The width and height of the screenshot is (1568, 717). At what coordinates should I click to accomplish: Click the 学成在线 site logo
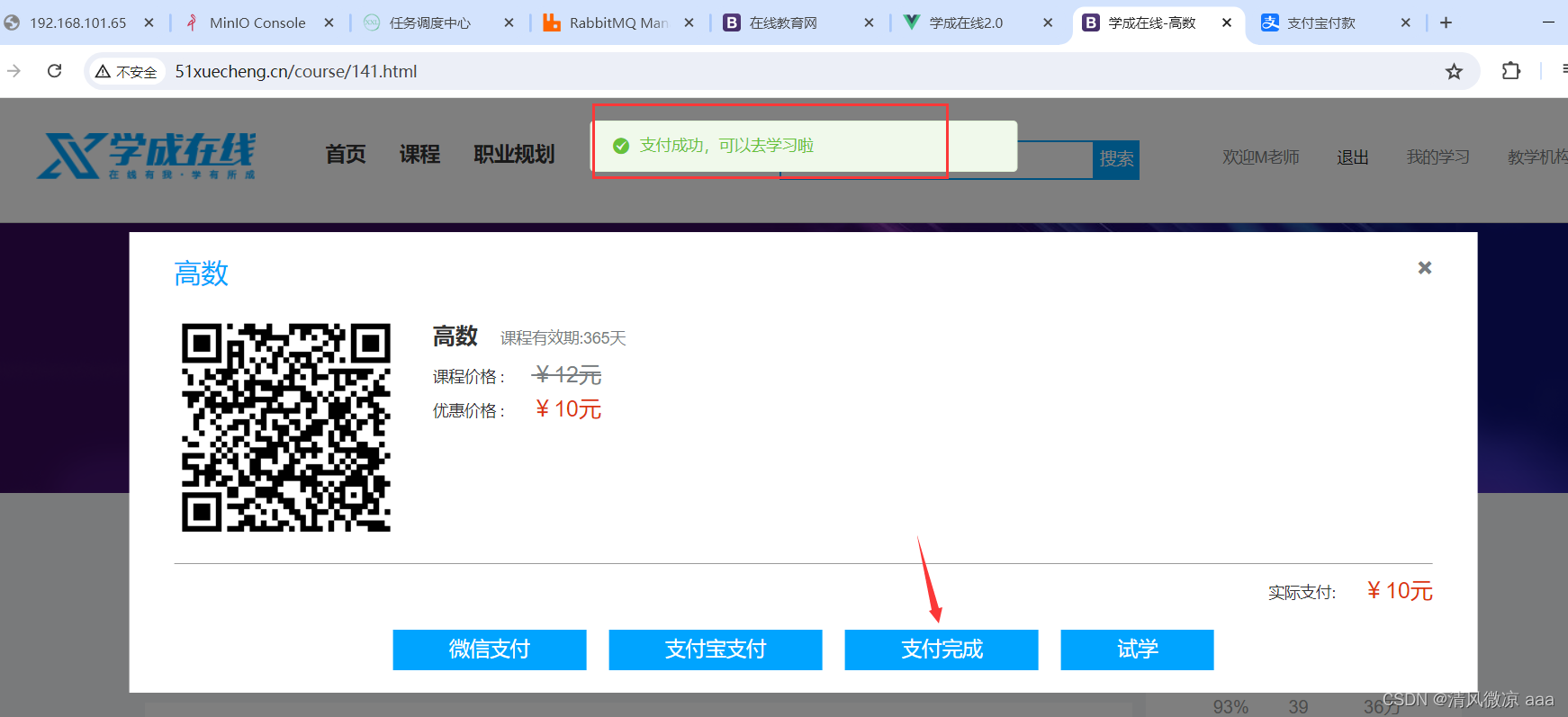pyautogui.click(x=147, y=156)
